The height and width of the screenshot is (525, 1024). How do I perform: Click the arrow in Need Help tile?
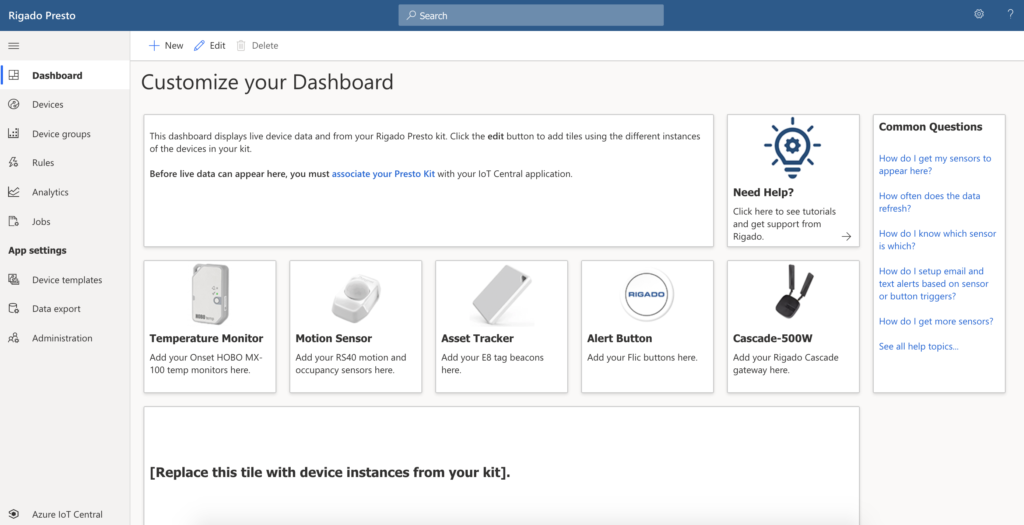[846, 236]
